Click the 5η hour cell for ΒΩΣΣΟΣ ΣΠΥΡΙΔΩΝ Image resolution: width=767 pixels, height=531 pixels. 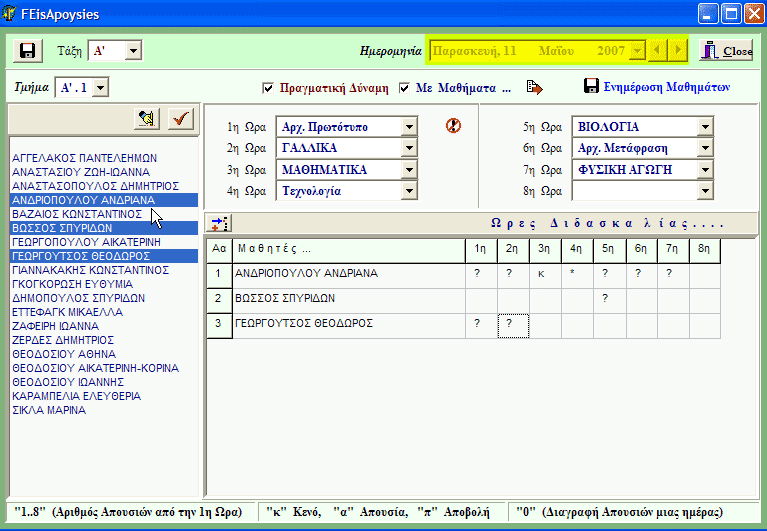pos(605,298)
